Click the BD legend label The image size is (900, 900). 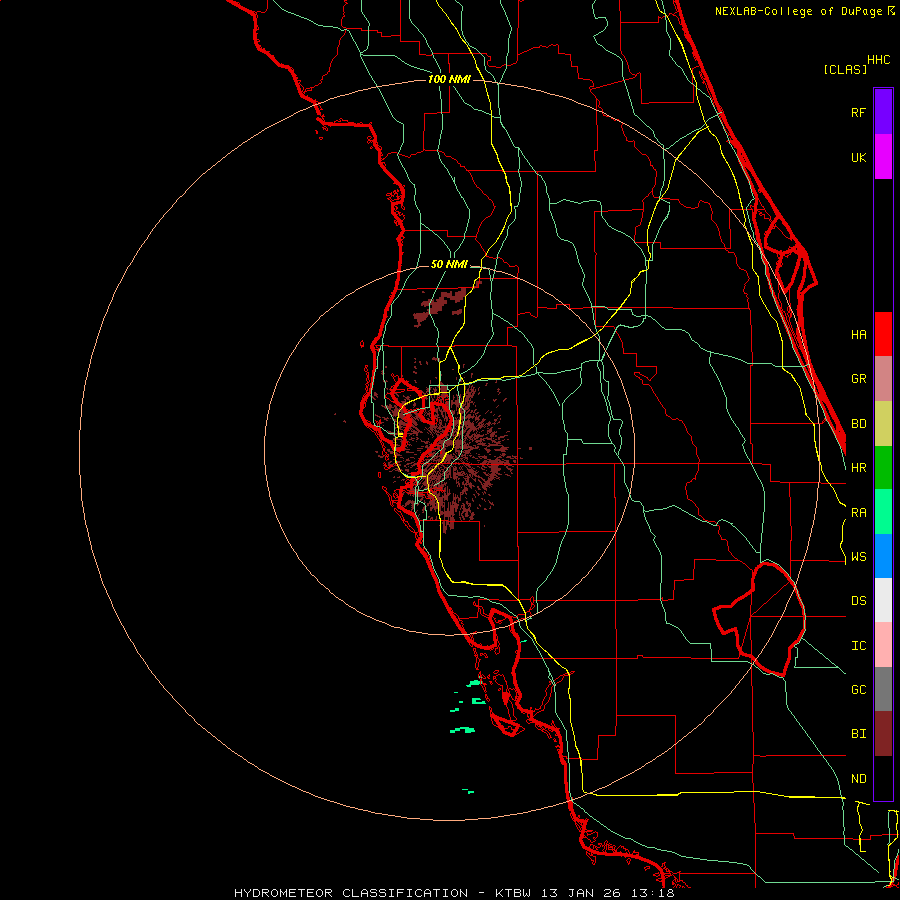858,424
